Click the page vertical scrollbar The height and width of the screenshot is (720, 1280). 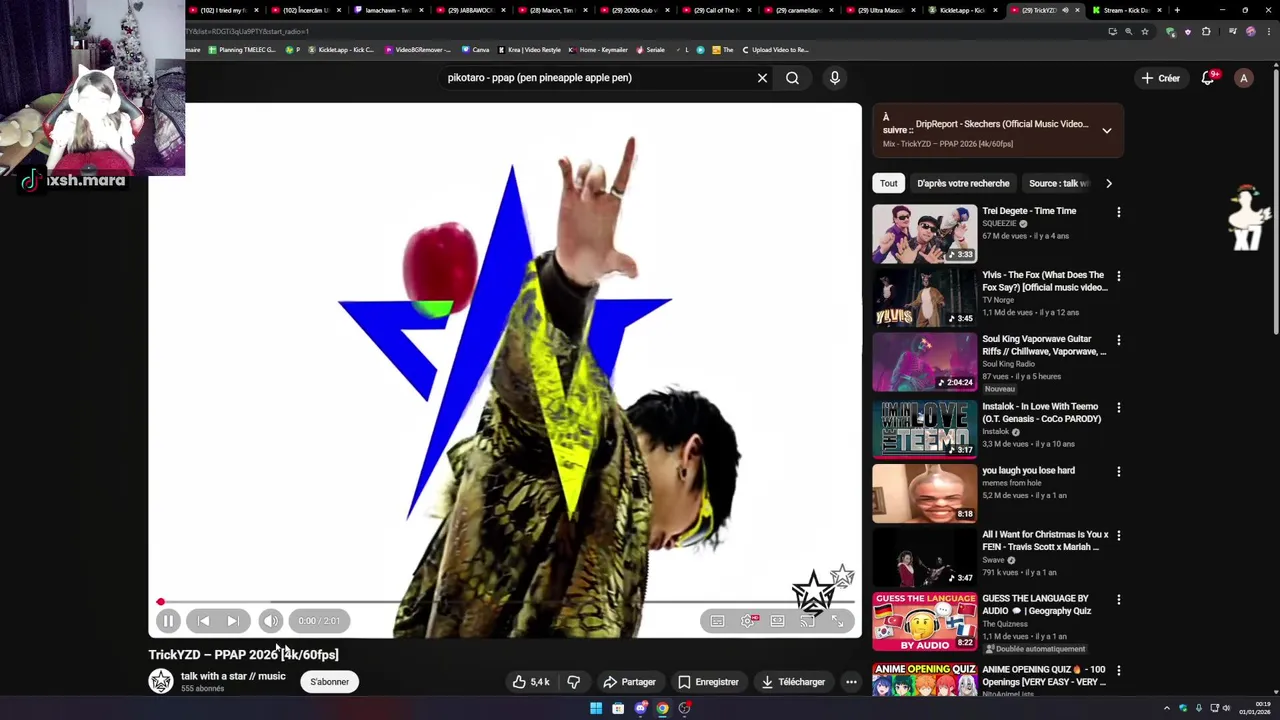click(x=1275, y=200)
